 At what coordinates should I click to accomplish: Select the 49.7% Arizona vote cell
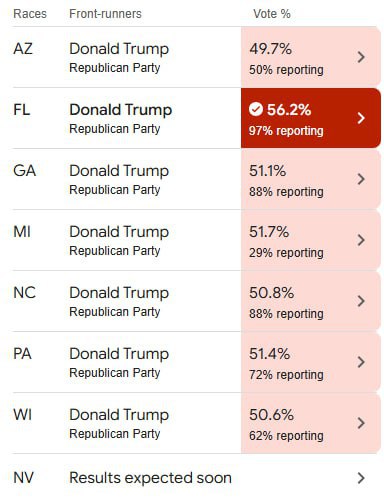[311, 57]
